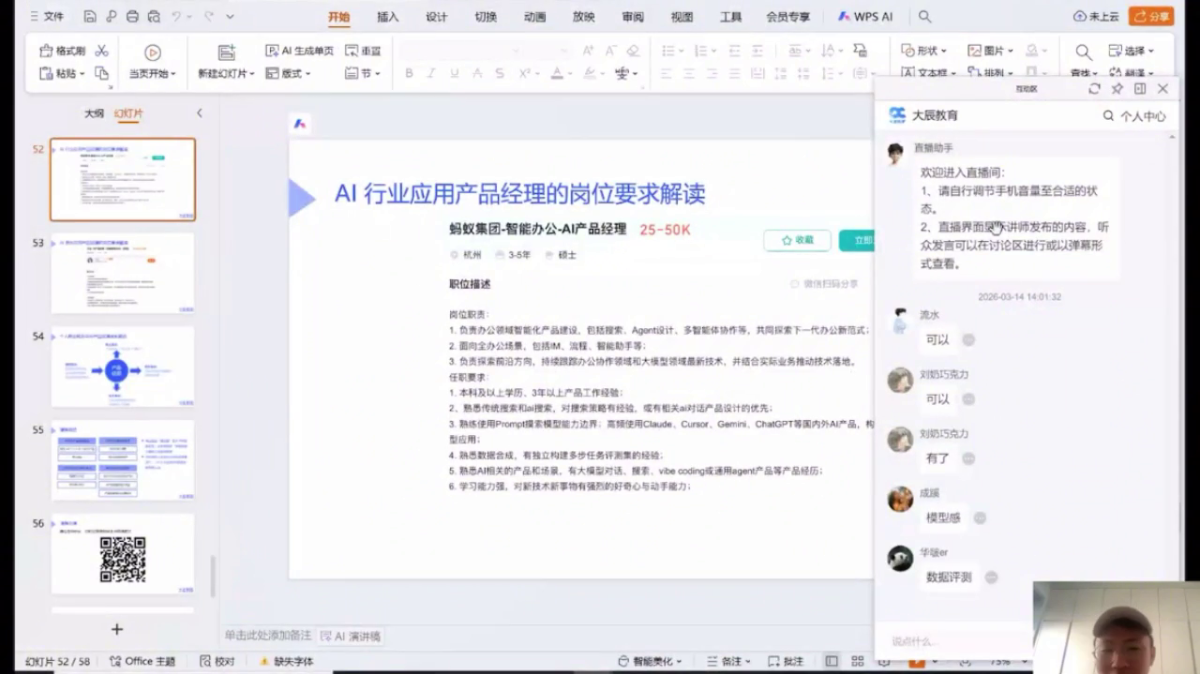Open the 版式 layout dropdown

[x=289, y=73]
